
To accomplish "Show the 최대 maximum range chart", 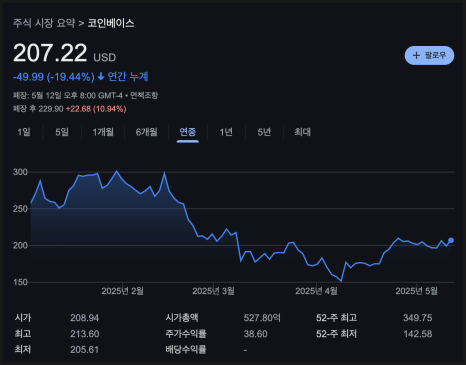I will (x=302, y=132).
